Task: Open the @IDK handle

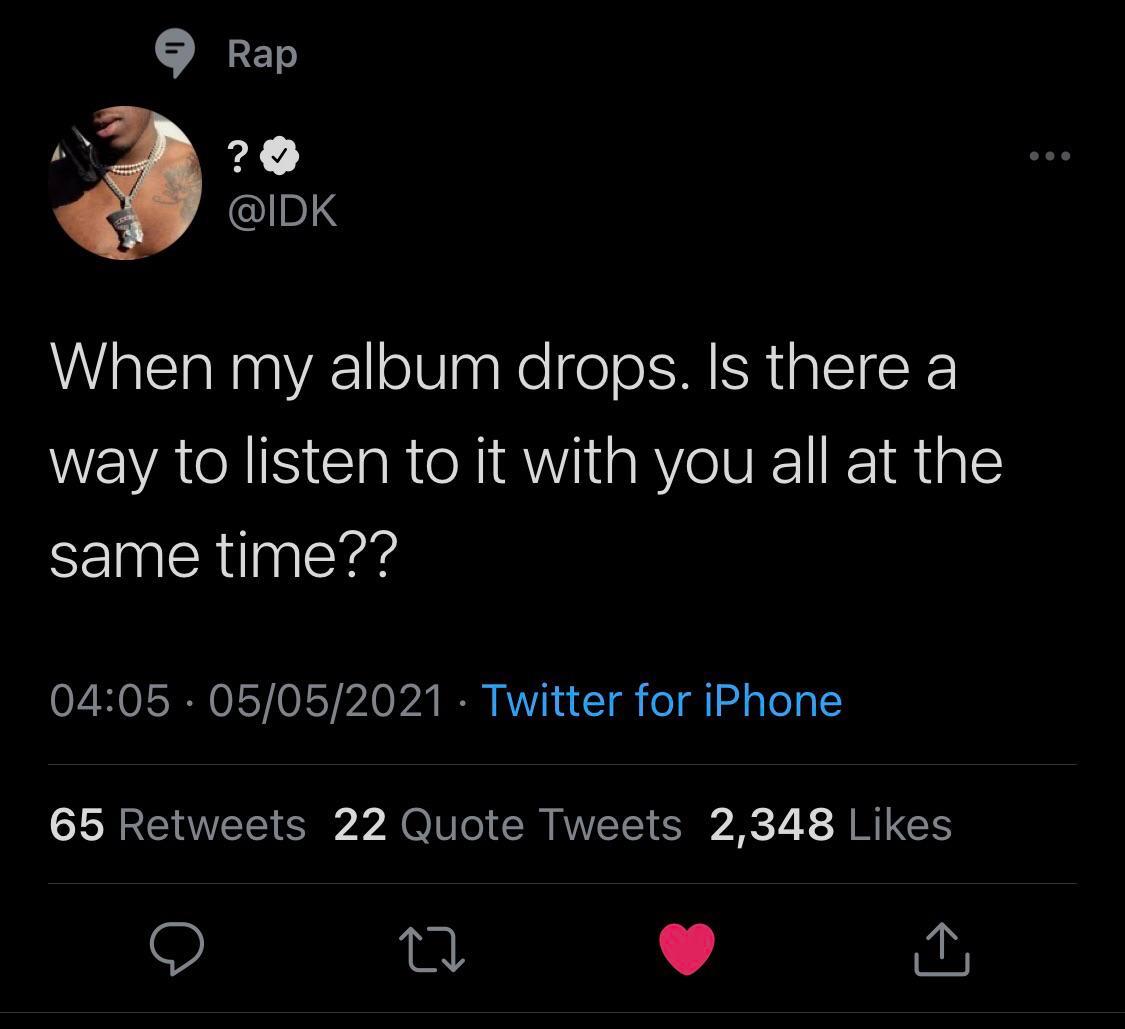Action: (x=283, y=211)
